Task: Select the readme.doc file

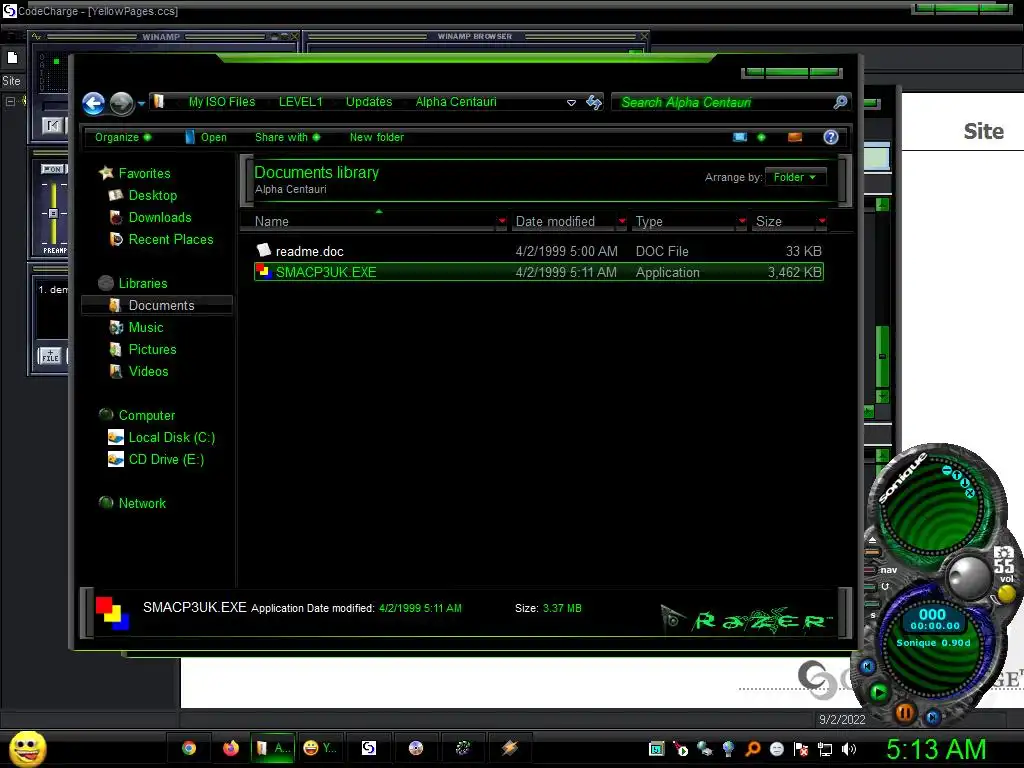Action: tap(310, 251)
